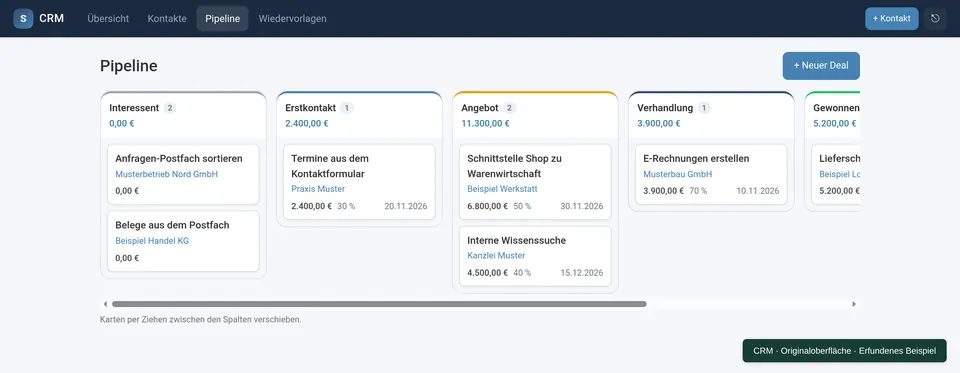Click the date 15.12.2026 on Wissenssuche card

582,273
